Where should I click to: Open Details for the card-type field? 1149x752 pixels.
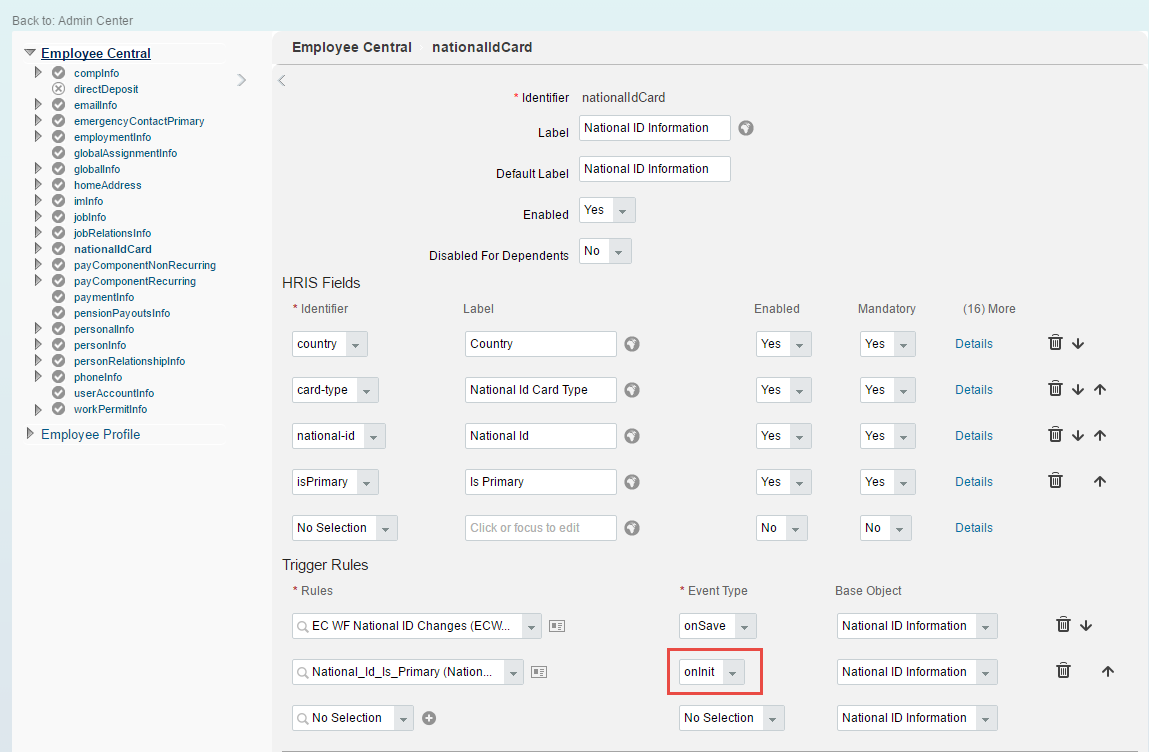point(973,390)
